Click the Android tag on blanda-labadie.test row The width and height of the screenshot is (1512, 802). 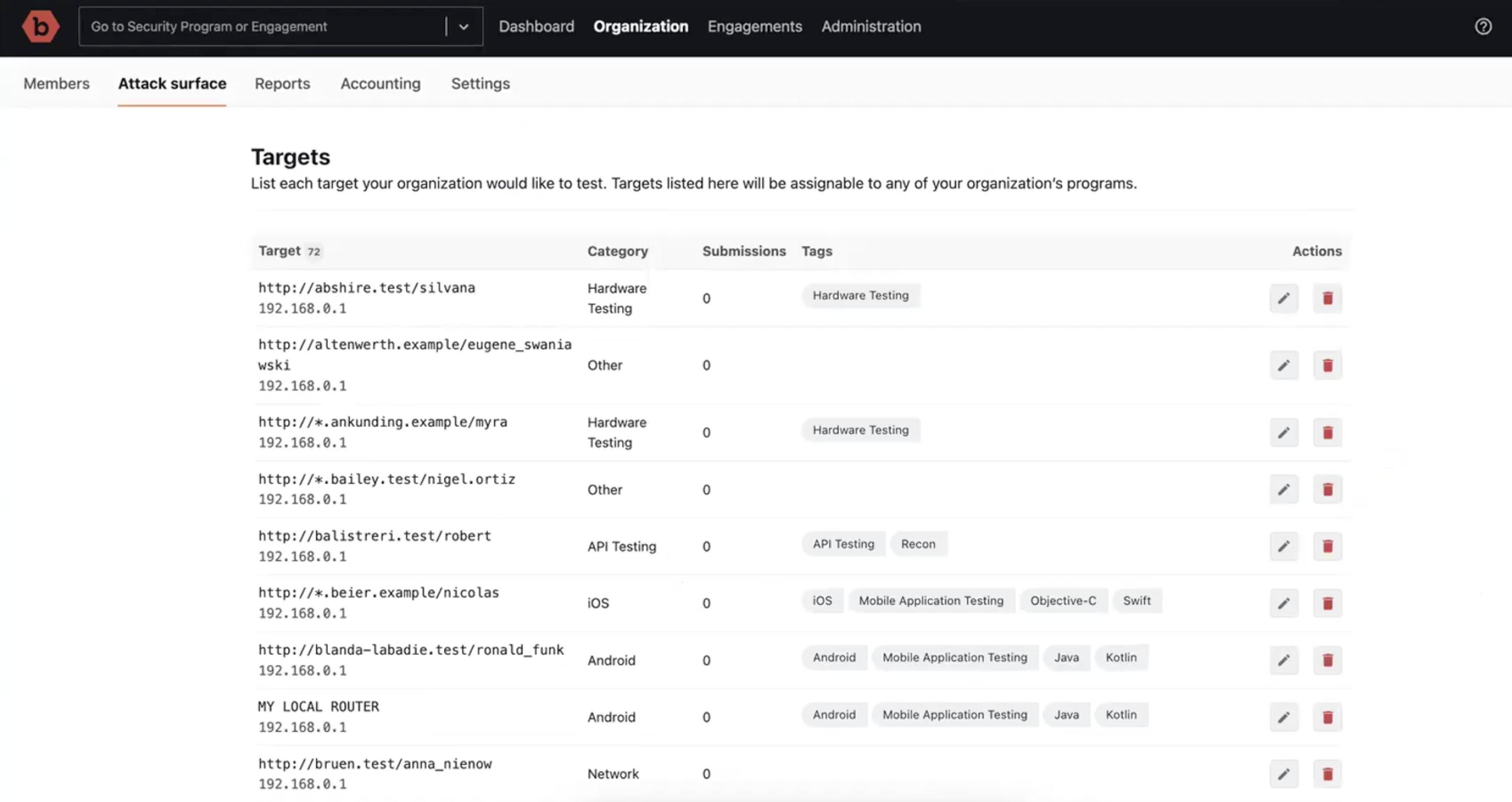point(834,657)
